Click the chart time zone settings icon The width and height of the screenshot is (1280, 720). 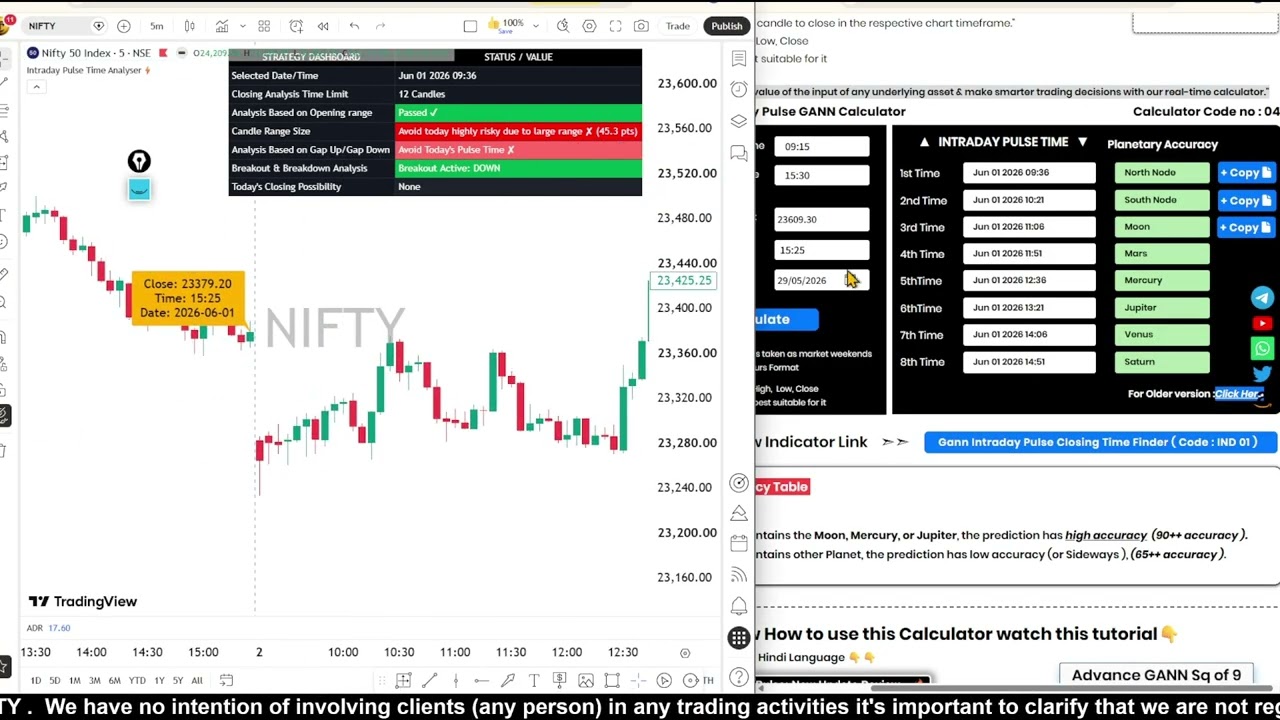click(x=685, y=653)
